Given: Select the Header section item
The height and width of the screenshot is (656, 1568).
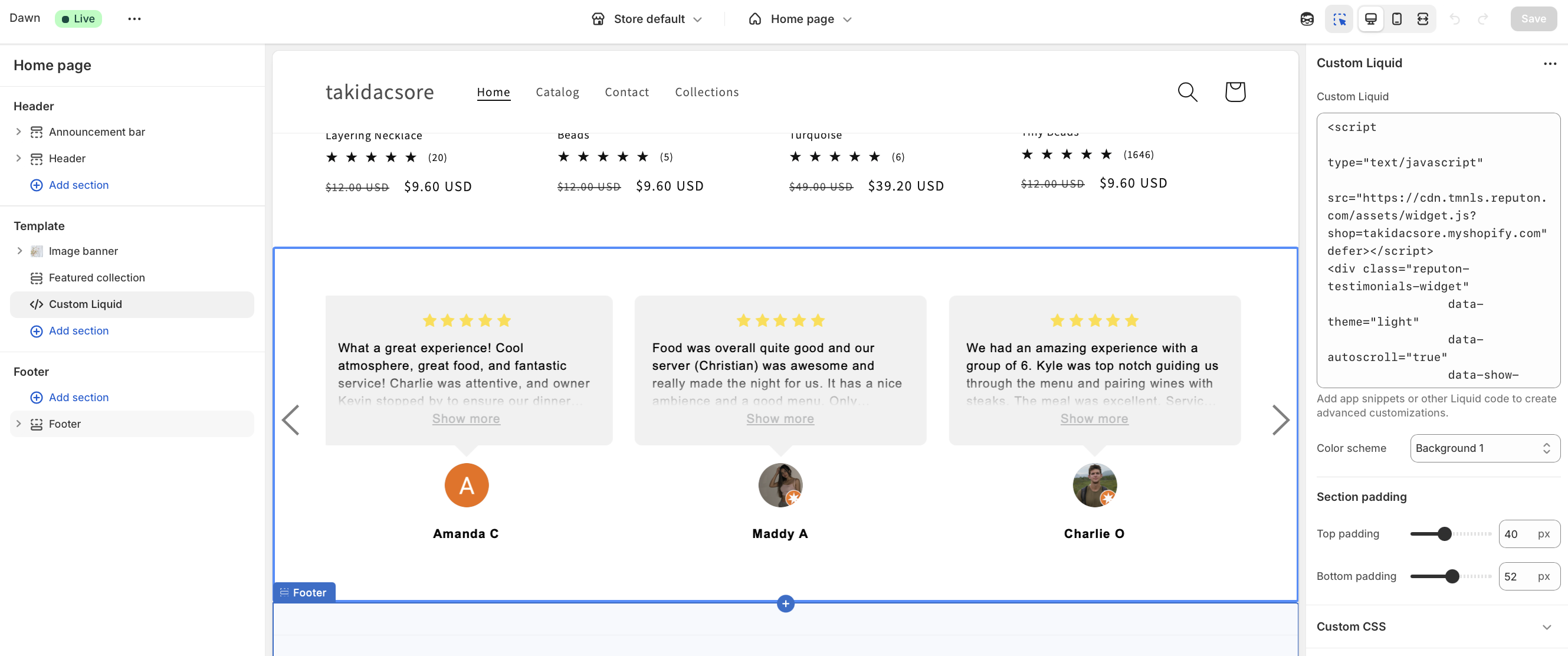Looking at the screenshot, I should point(67,158).
